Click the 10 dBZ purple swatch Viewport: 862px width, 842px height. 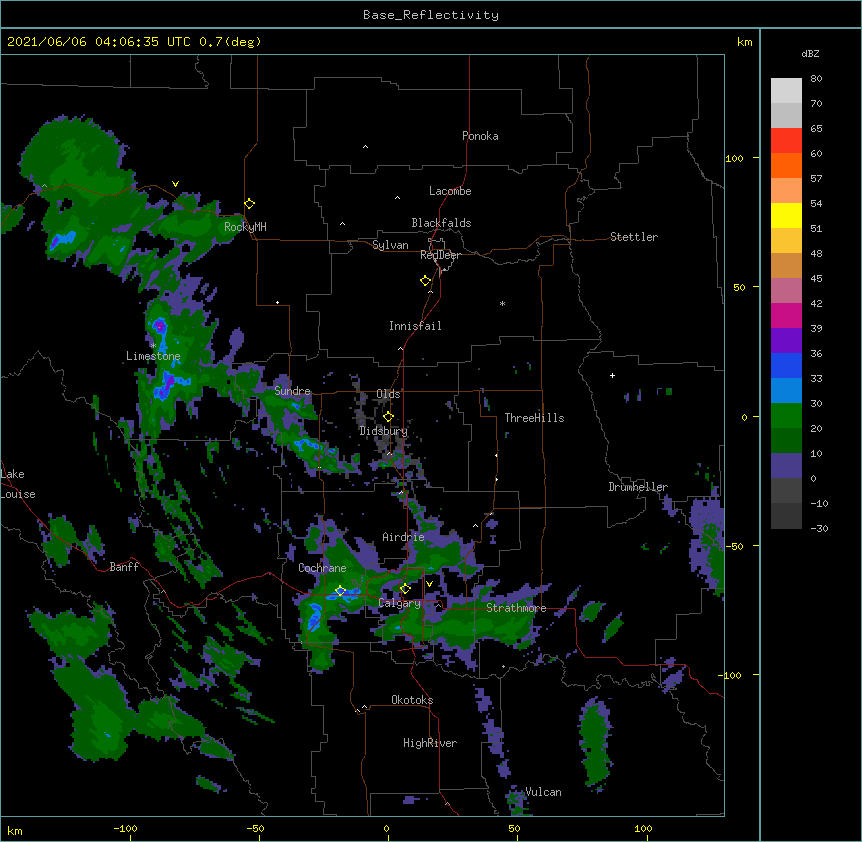click(786, 466)
